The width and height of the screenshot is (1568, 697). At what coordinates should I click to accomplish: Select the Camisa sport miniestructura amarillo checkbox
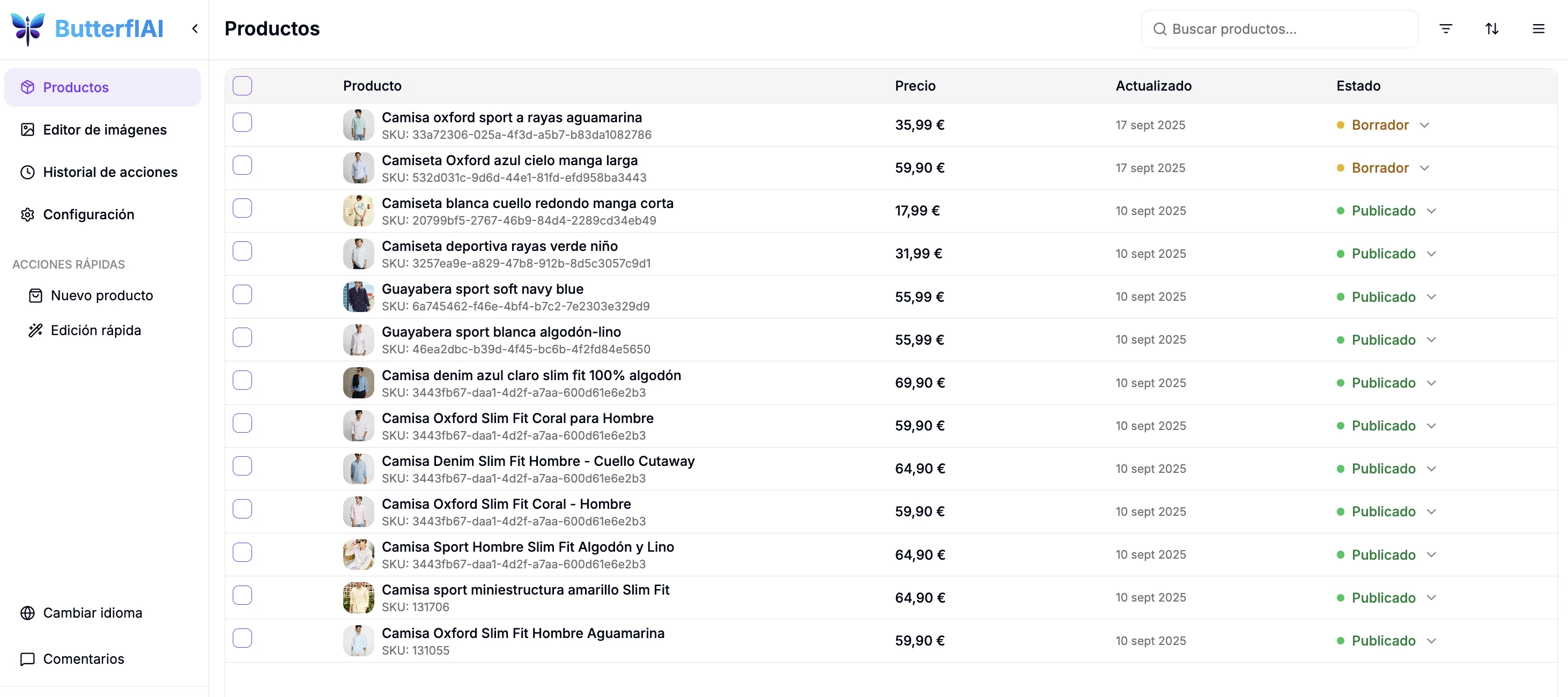(x=242, y=595)
